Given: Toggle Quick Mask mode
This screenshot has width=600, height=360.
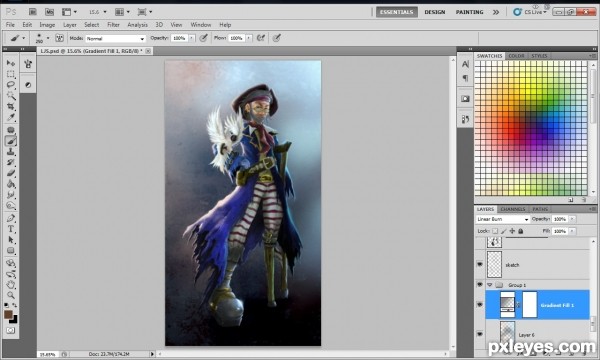Looking at the screenshot, I should 11,330.
